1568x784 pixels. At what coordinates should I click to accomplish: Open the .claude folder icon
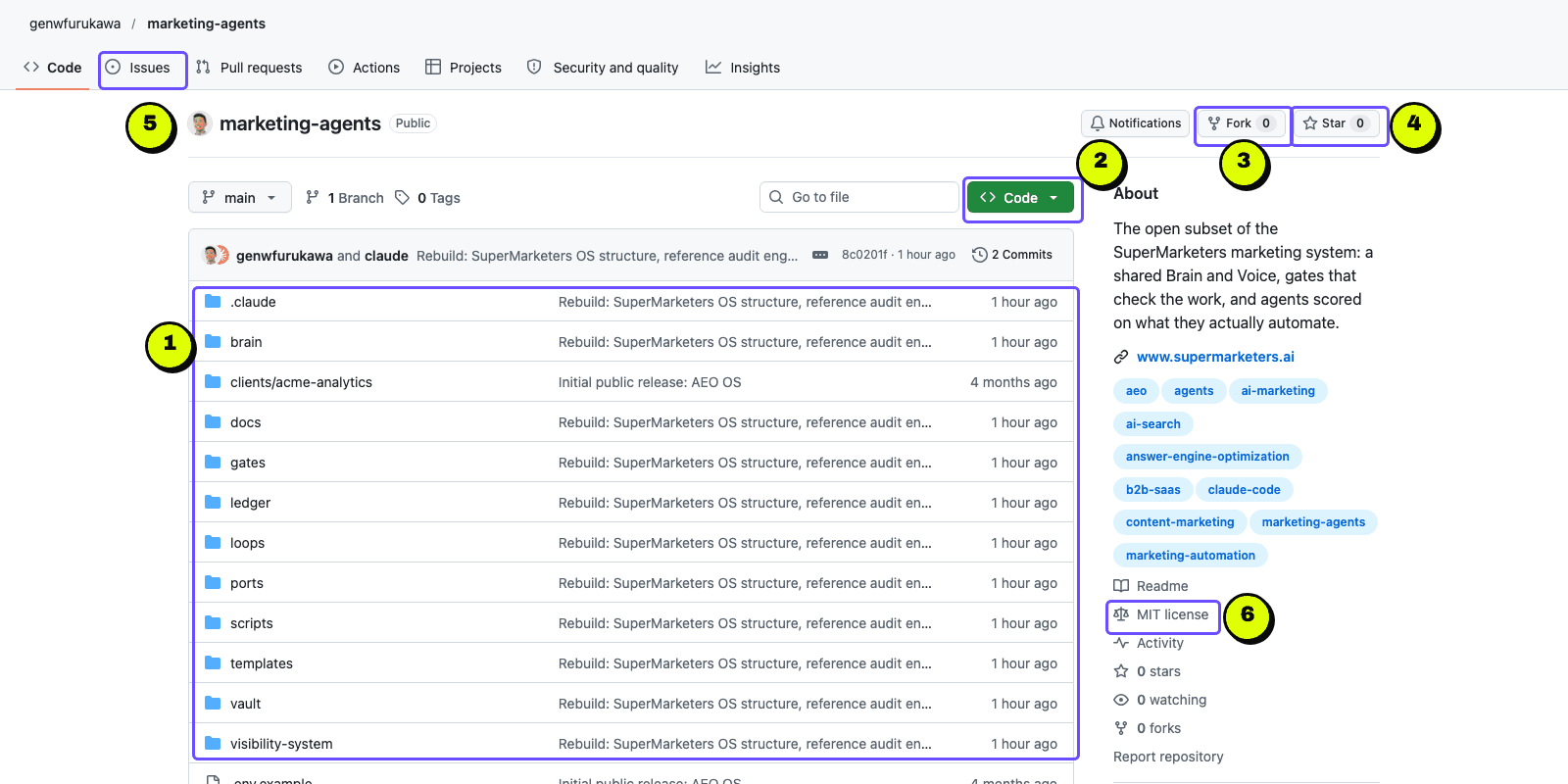click(213, 301)
